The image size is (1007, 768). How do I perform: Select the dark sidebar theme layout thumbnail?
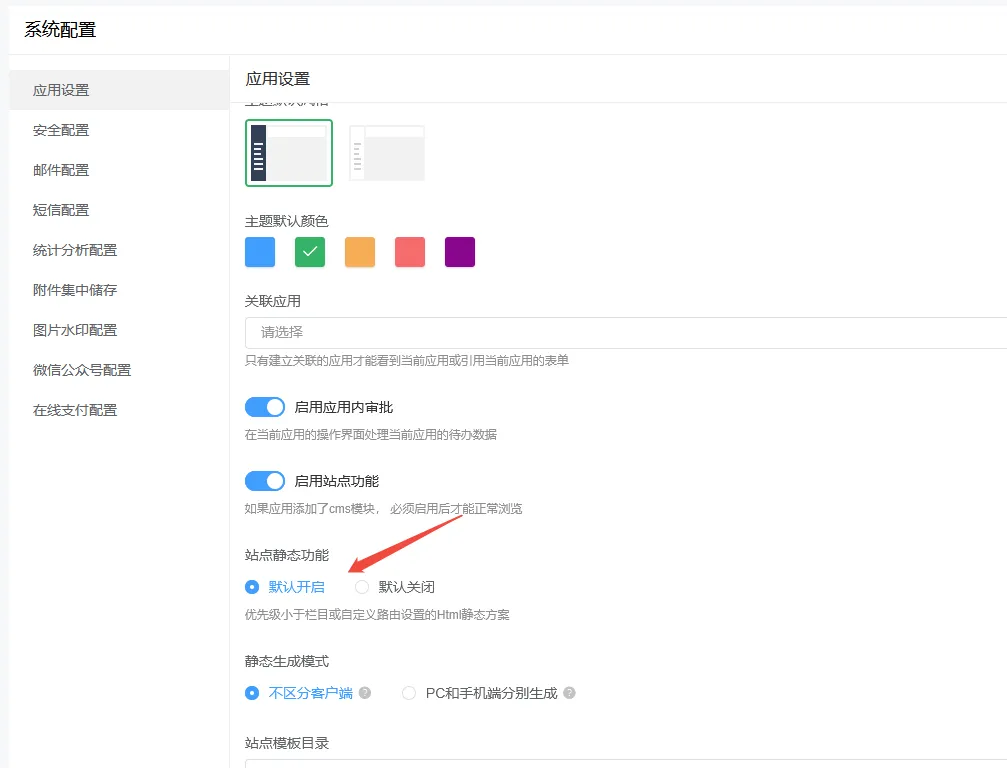coord(289,153)
